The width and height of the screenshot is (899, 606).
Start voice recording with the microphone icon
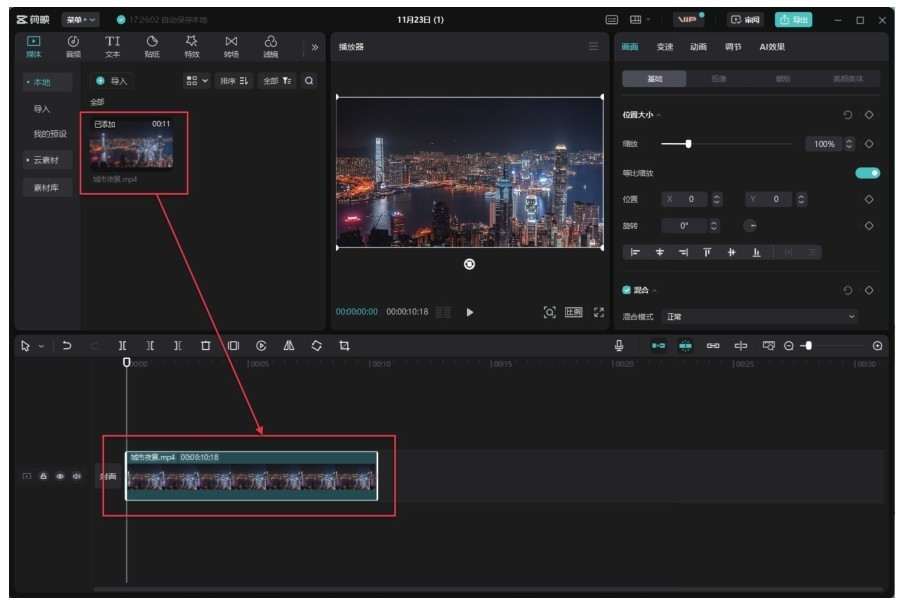click(619, 346)
